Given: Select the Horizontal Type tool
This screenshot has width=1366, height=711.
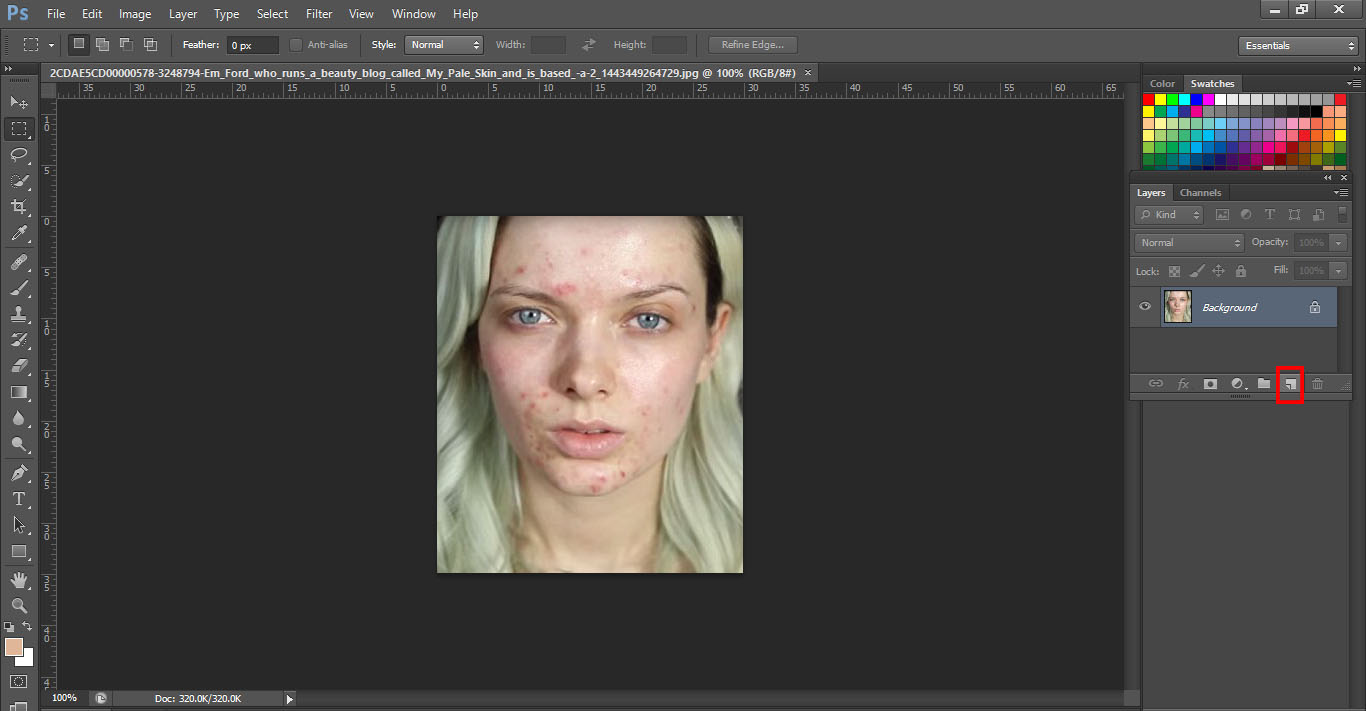Looking at the screenshot, I should point(20,498).
